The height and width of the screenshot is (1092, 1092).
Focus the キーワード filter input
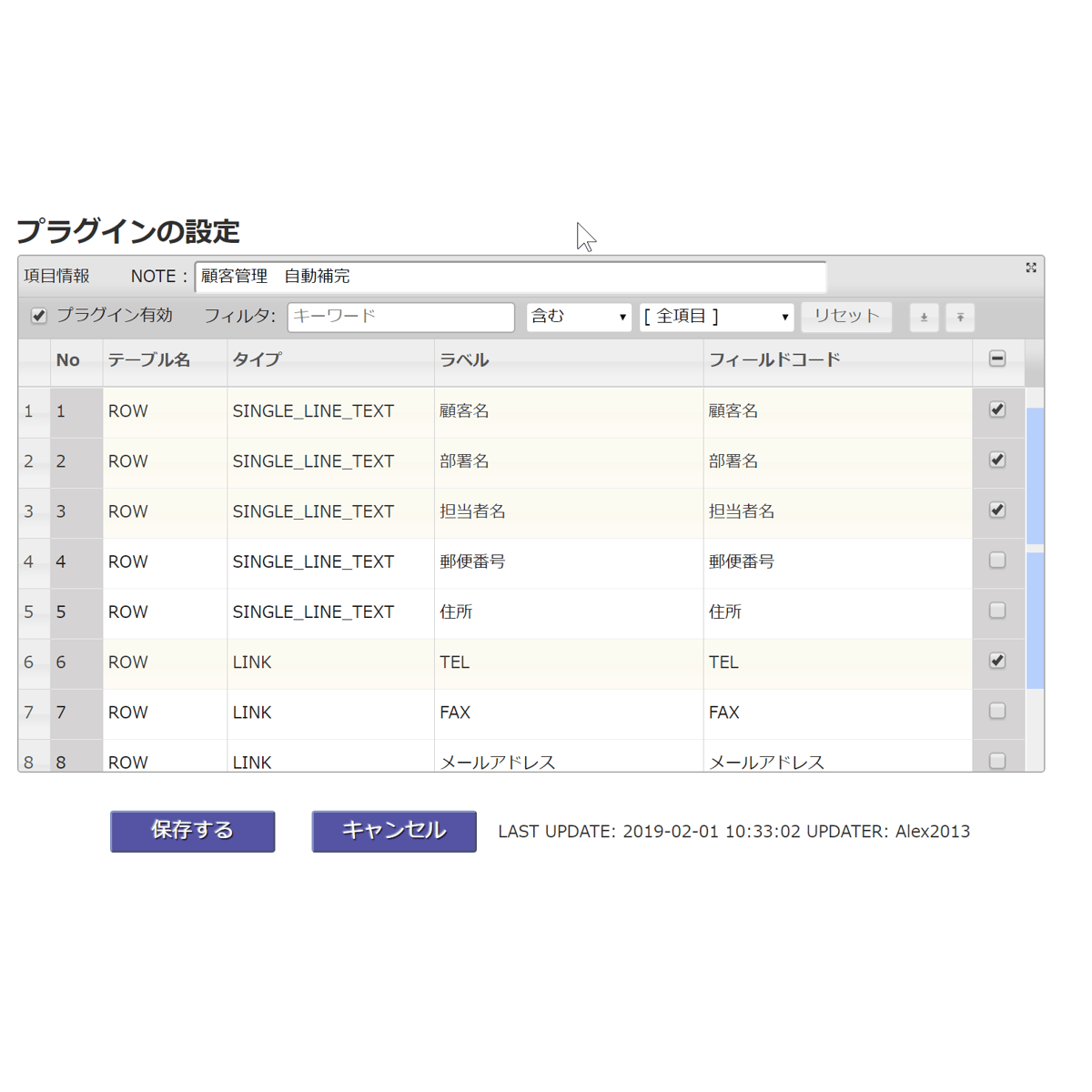401,317
